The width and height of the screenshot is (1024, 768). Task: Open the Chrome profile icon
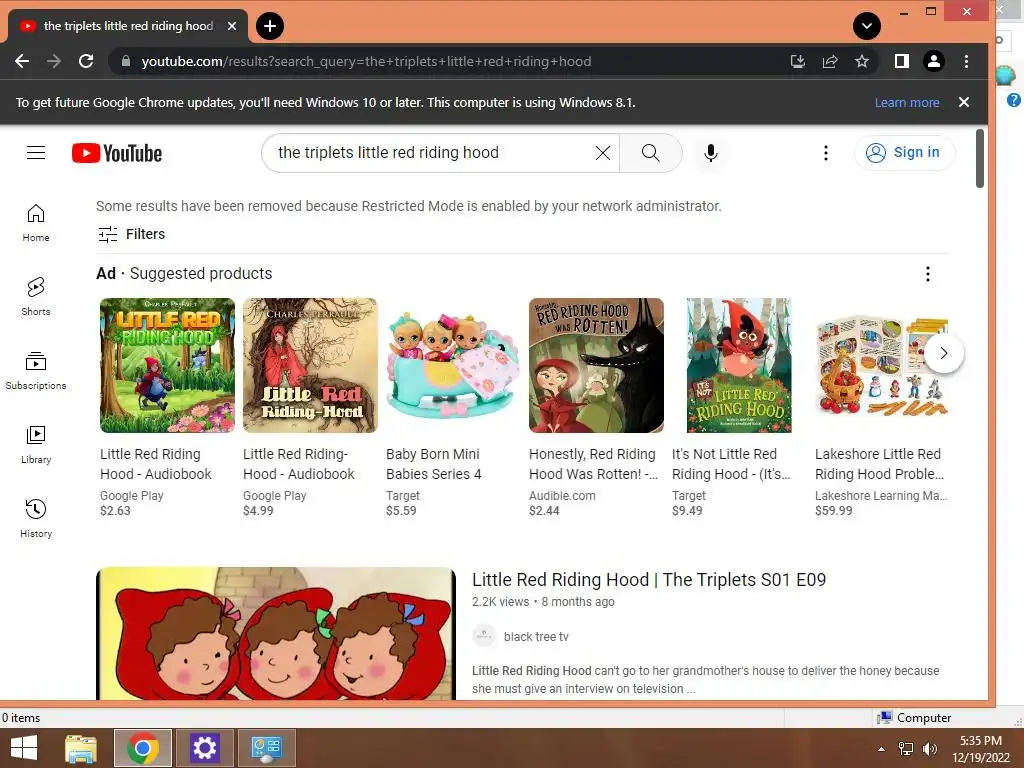tap(934, 61)
